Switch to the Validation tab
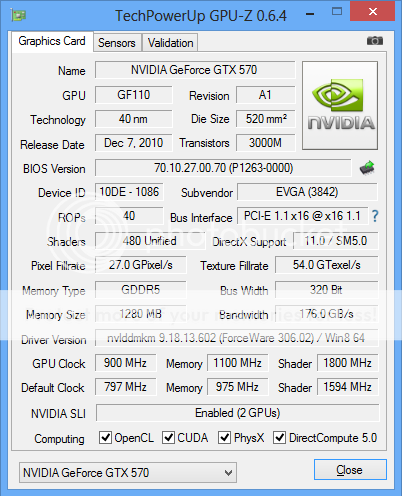Viewport: 402px width, 496px height. 170,43
